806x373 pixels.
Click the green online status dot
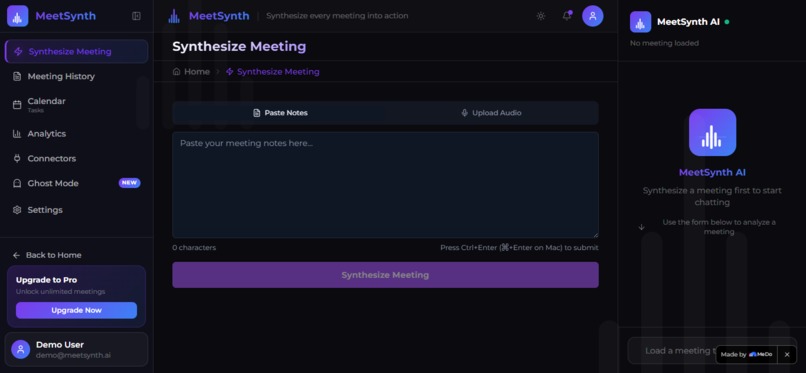(727, 22)
